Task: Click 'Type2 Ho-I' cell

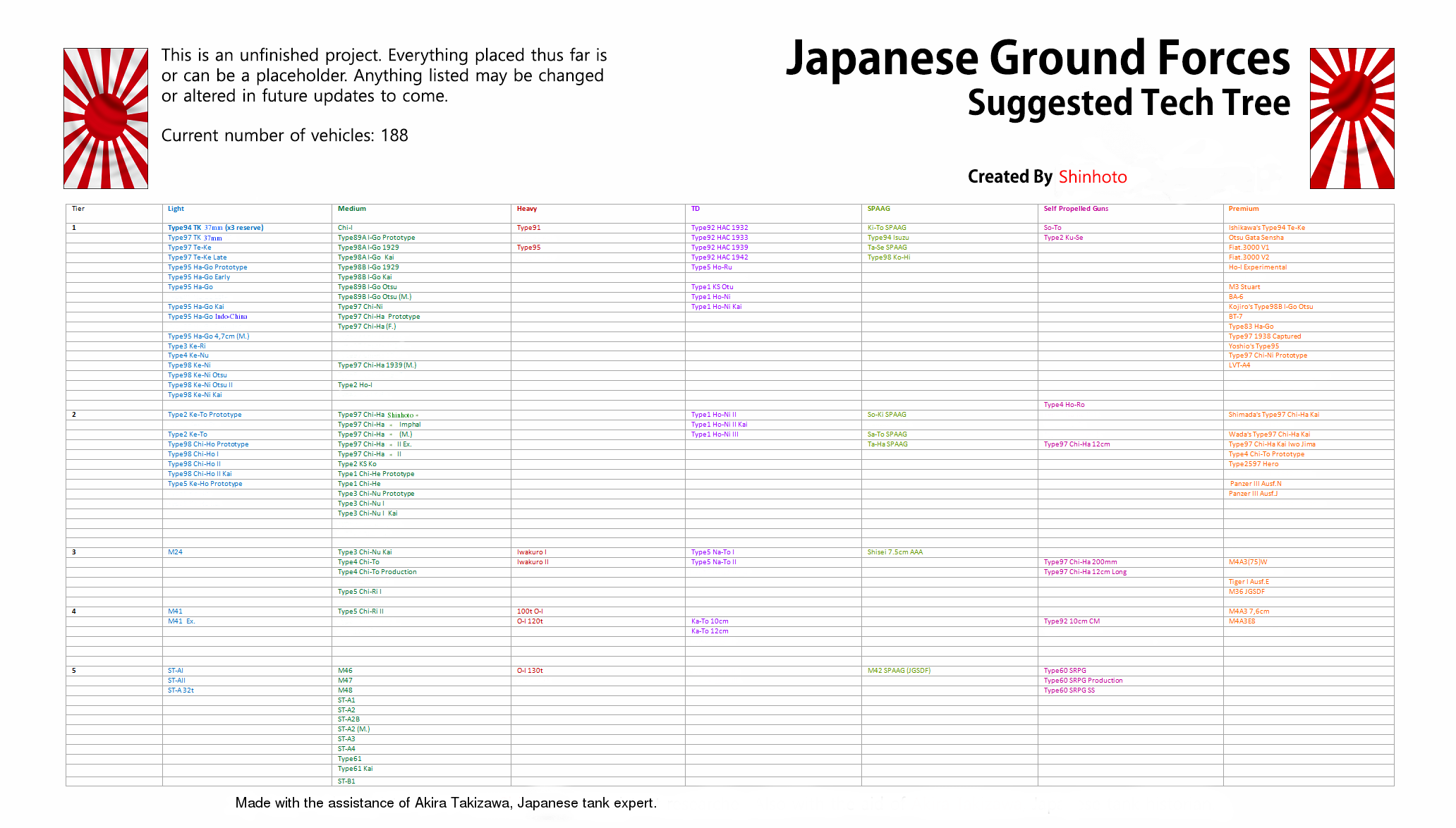Action: (x=355, y=385)
